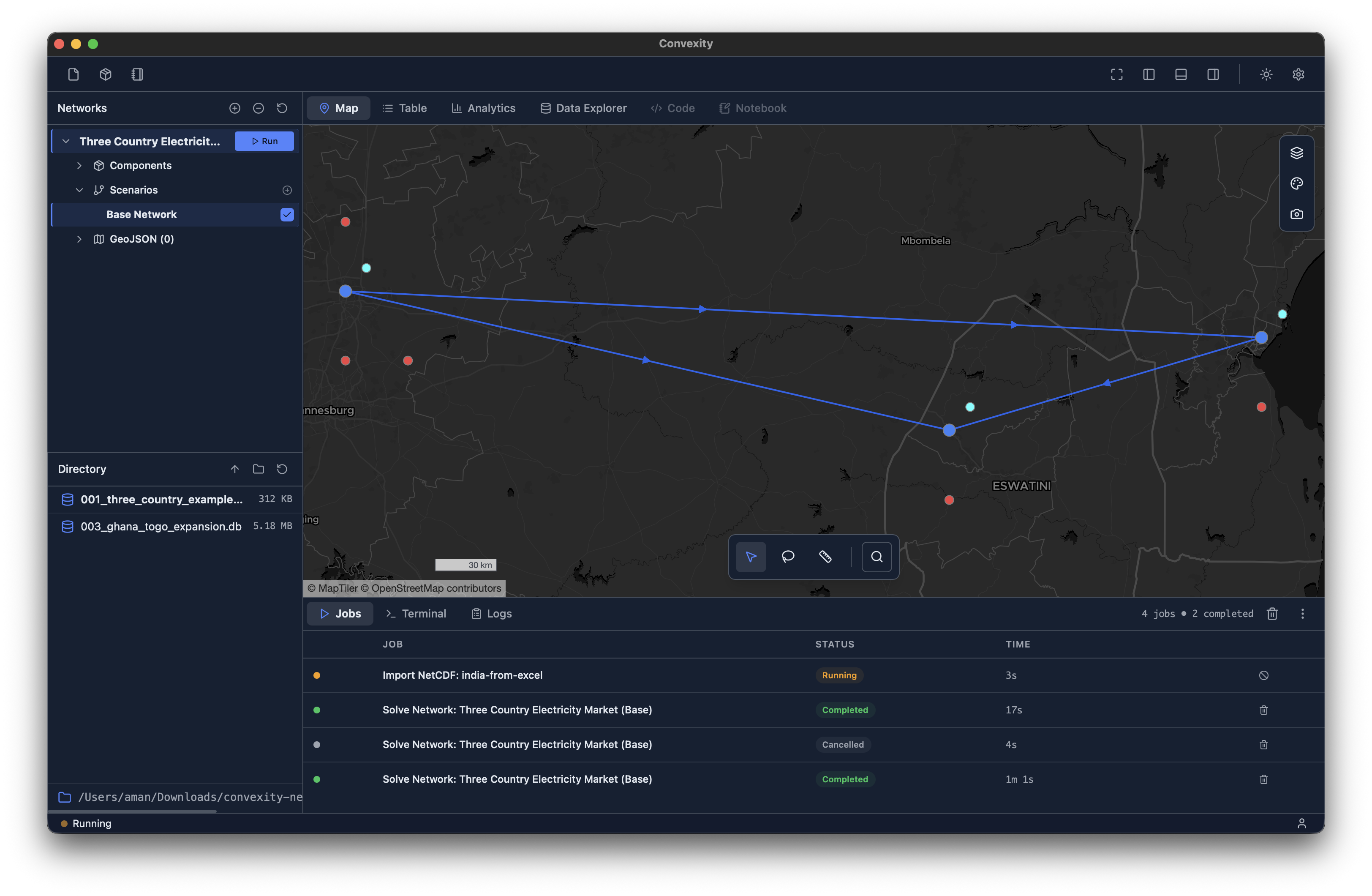Collapse the Scenarios tree node

pyautogui.click(x=79, y=190)
